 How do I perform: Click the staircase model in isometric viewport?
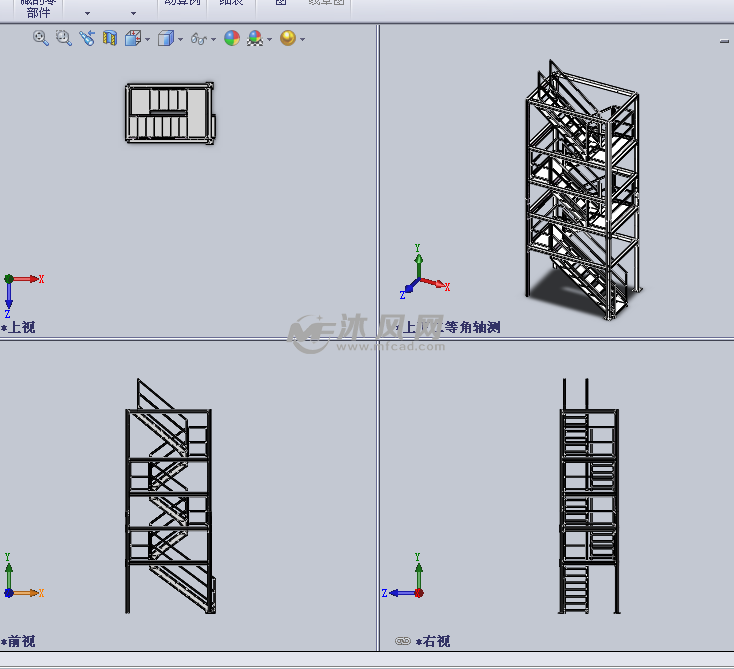[x=580, y=190]
